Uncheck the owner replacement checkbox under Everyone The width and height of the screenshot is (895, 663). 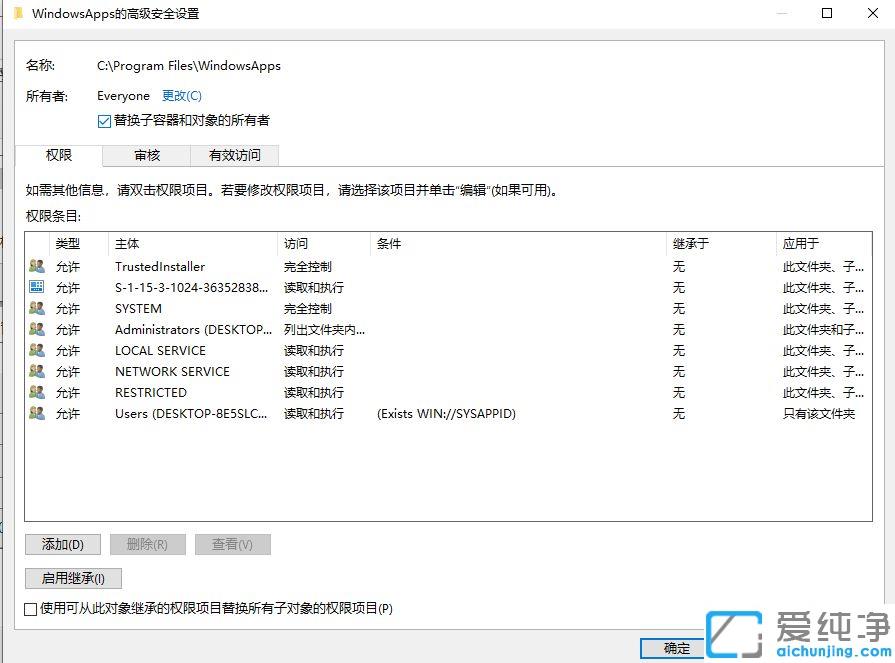tap(103, 120)
